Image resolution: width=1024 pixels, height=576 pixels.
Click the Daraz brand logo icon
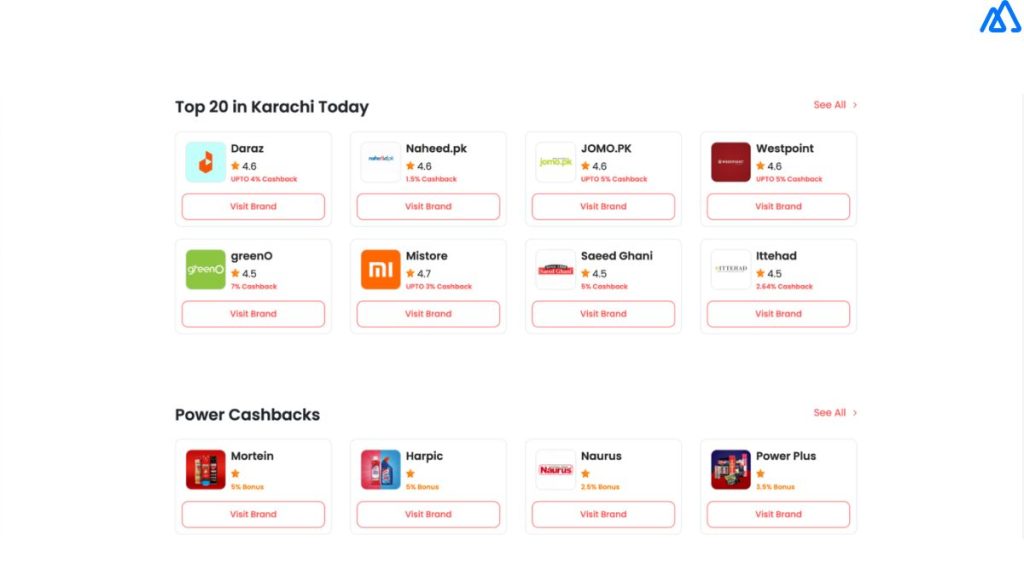point(205,162)
